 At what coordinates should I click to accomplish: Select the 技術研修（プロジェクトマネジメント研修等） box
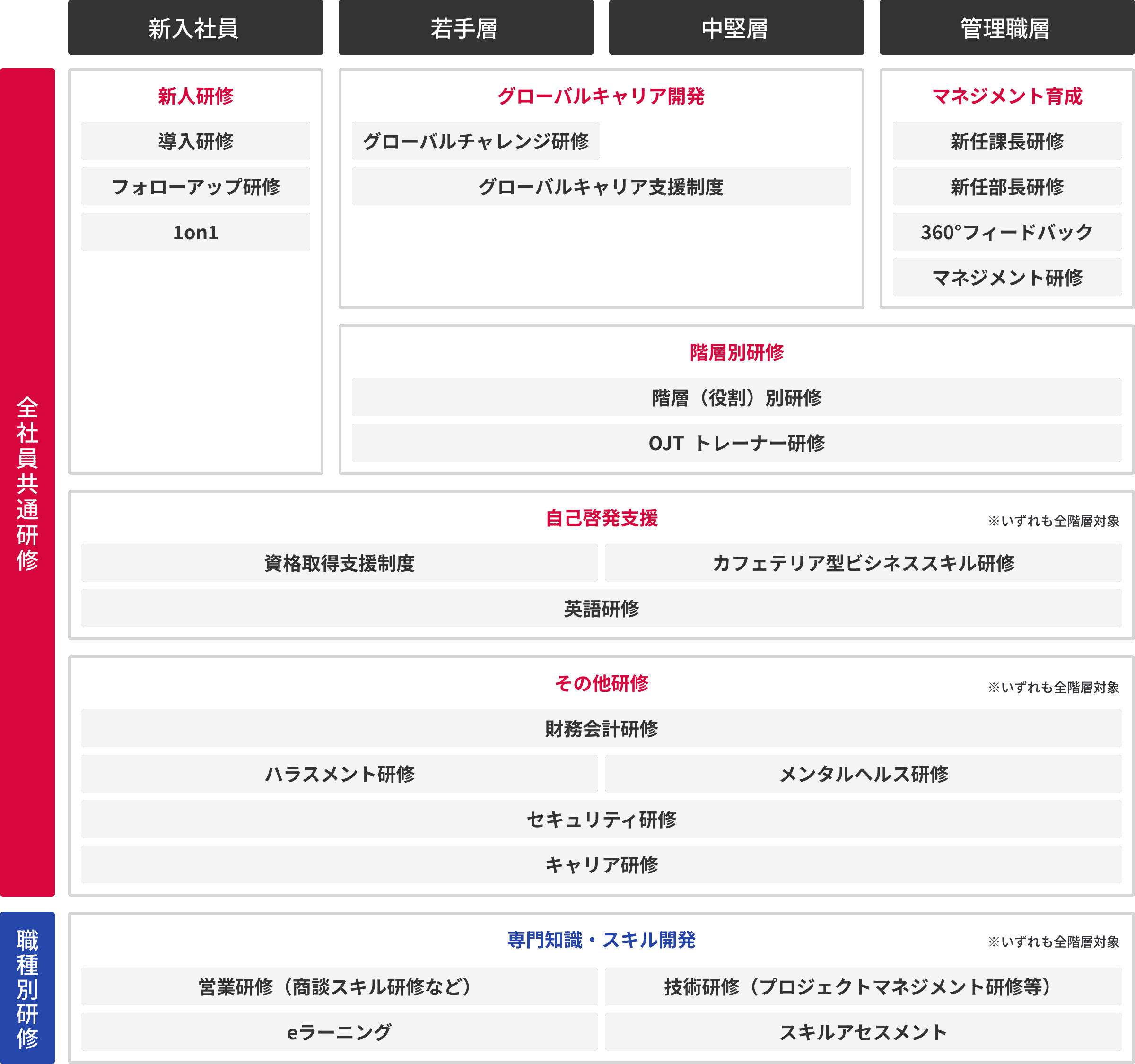863,986
